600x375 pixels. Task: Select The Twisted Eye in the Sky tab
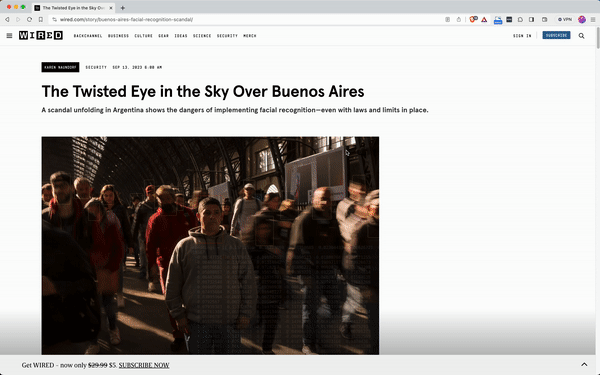pyautogui.click(x=73, y=8)
